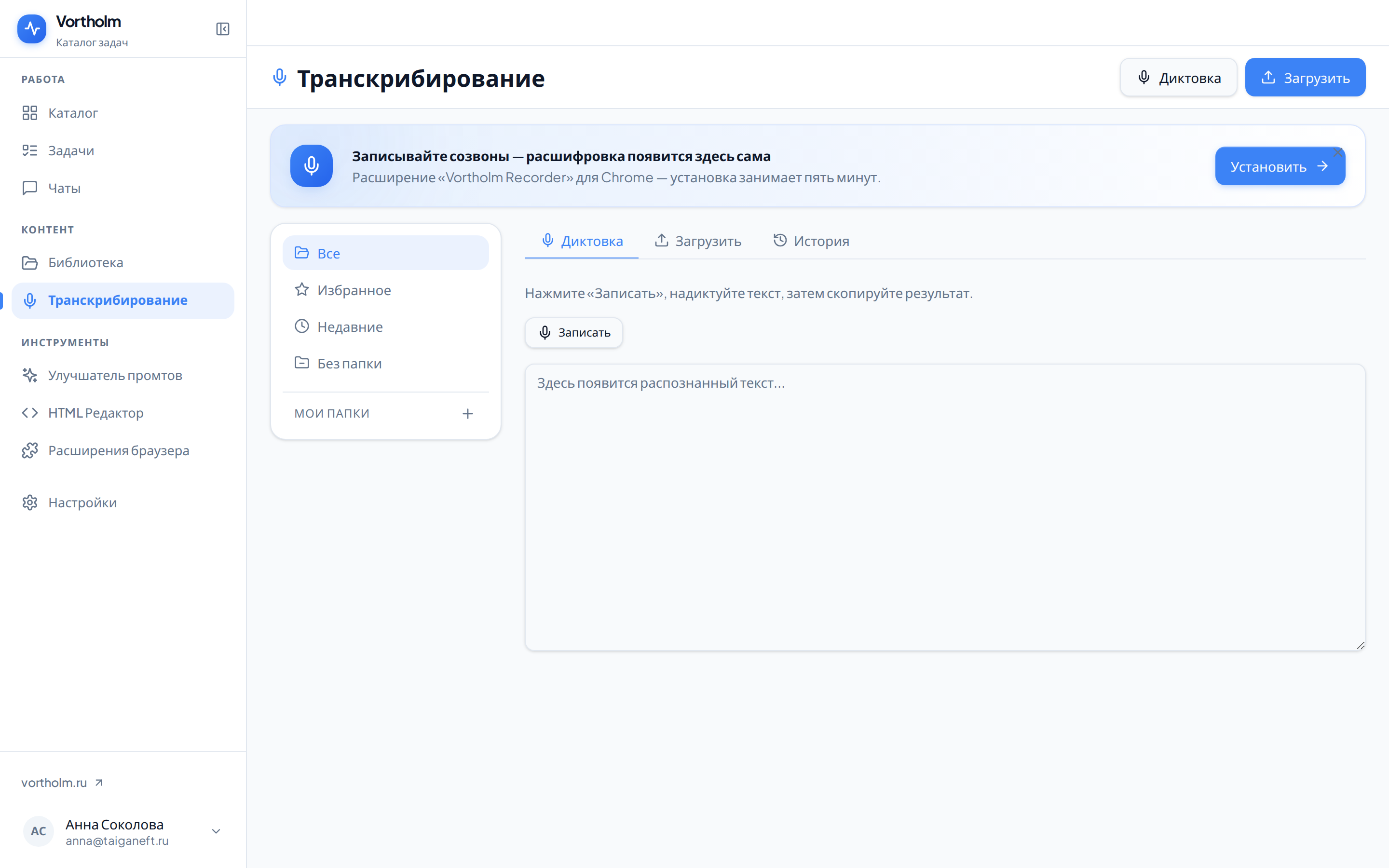Open Улучшатель промтов tool

tap(123, 376)
